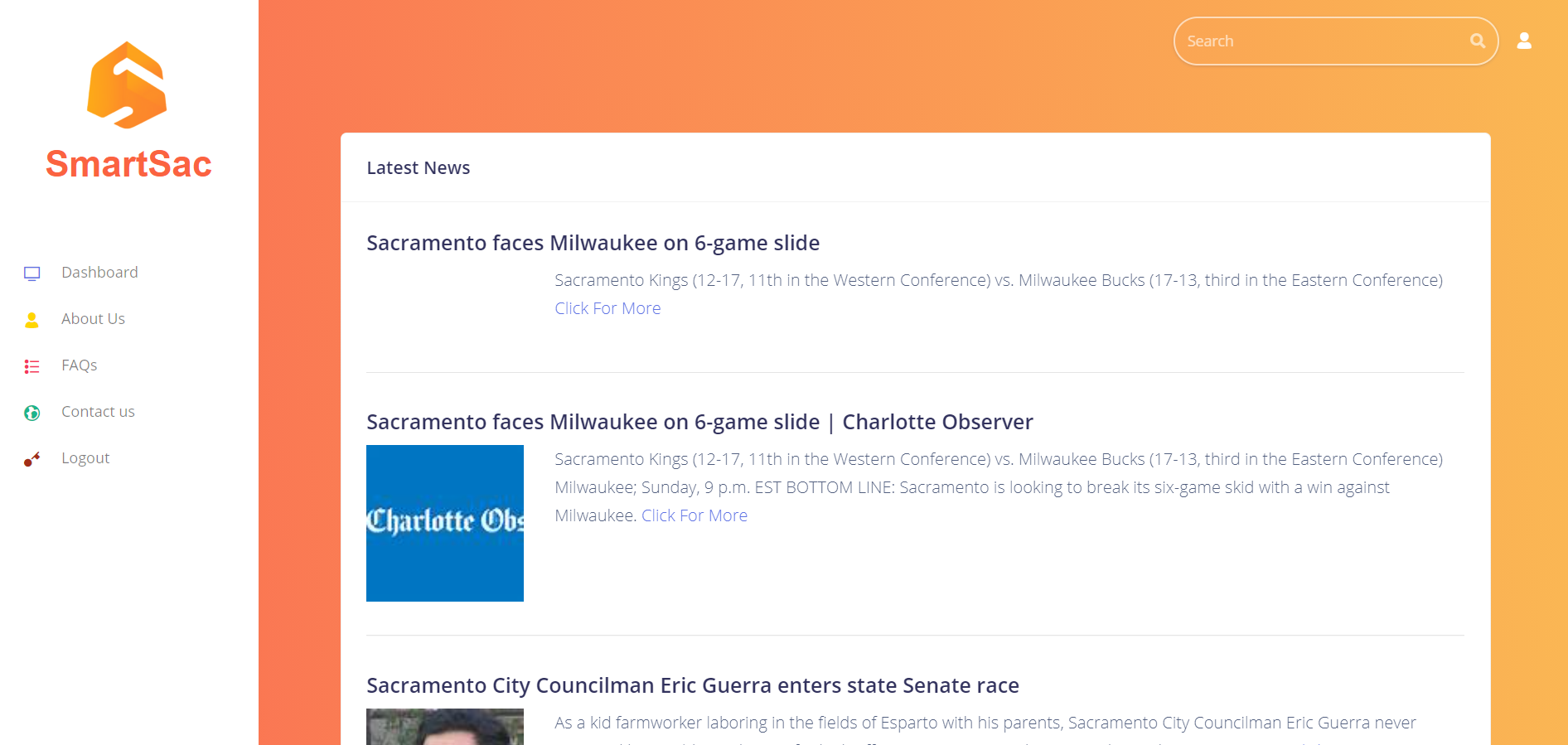
Task: Go to the FAQs page
Action: click(79, 365)
